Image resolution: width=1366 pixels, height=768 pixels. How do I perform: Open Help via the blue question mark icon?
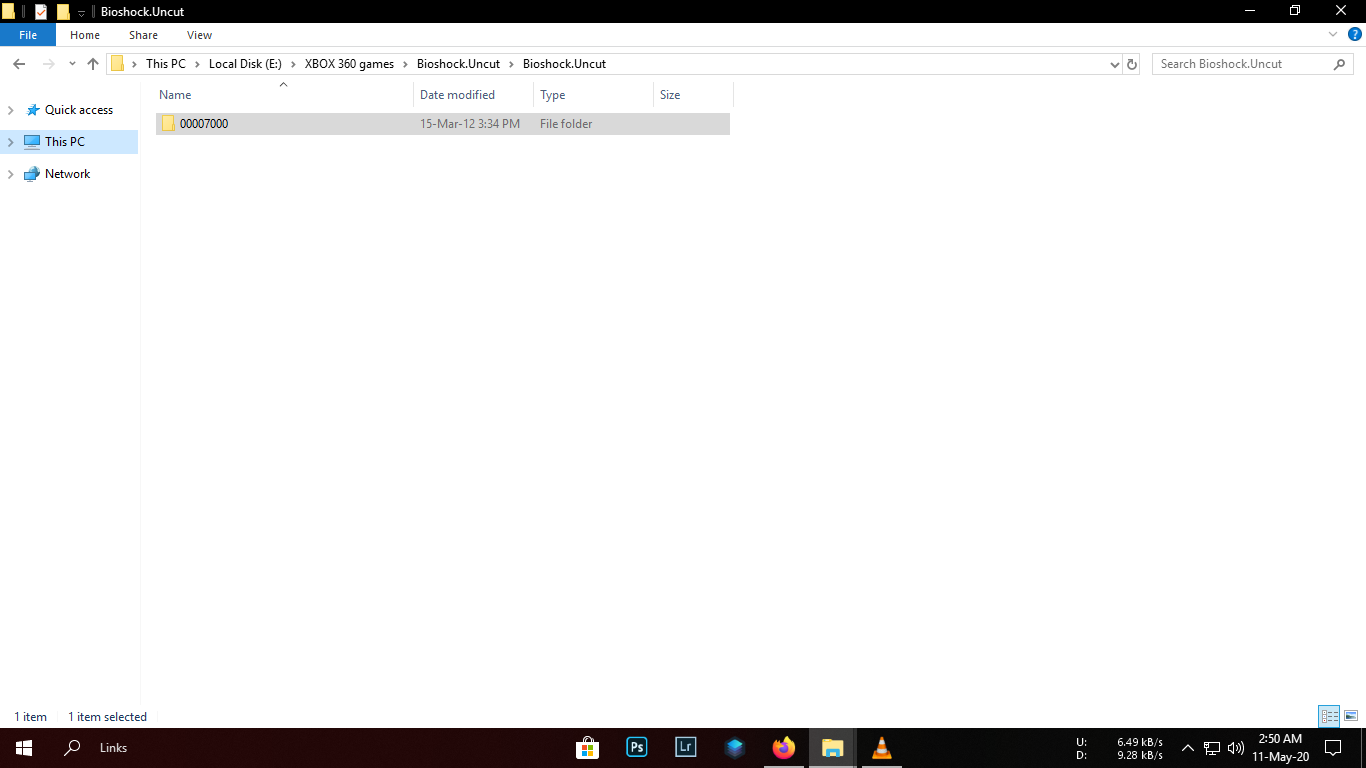point(1355,34)
